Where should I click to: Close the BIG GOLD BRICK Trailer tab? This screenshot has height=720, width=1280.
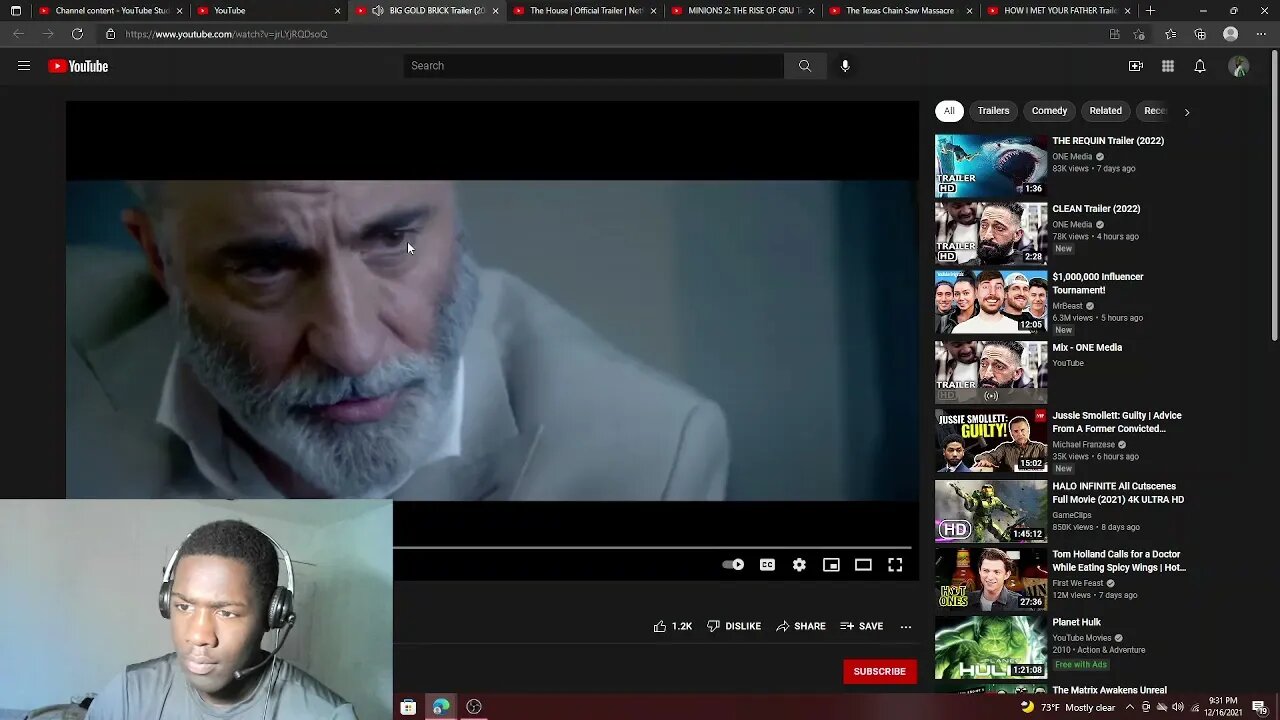(x=495, y=11)
